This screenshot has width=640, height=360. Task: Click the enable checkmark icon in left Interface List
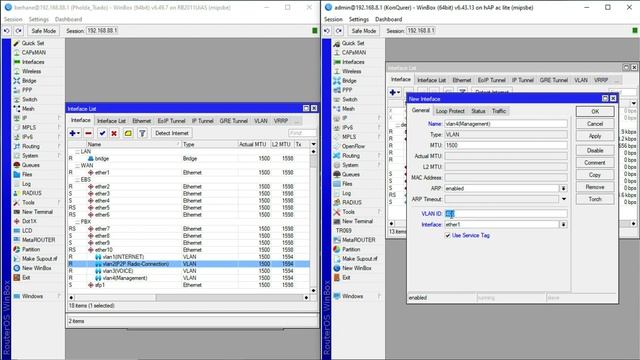pos(102,133)
